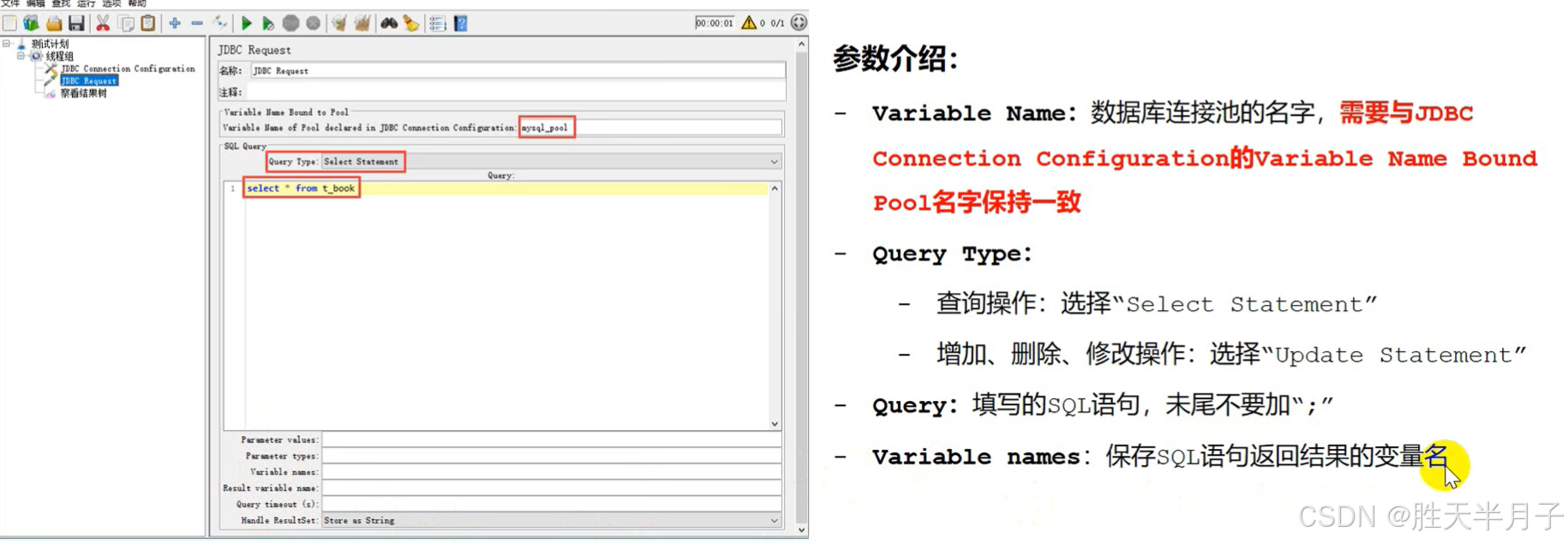Screen dimensions: 1568x544
Task: Click the SQL query line select * from t_book
Action: click(x=301, y=188)
